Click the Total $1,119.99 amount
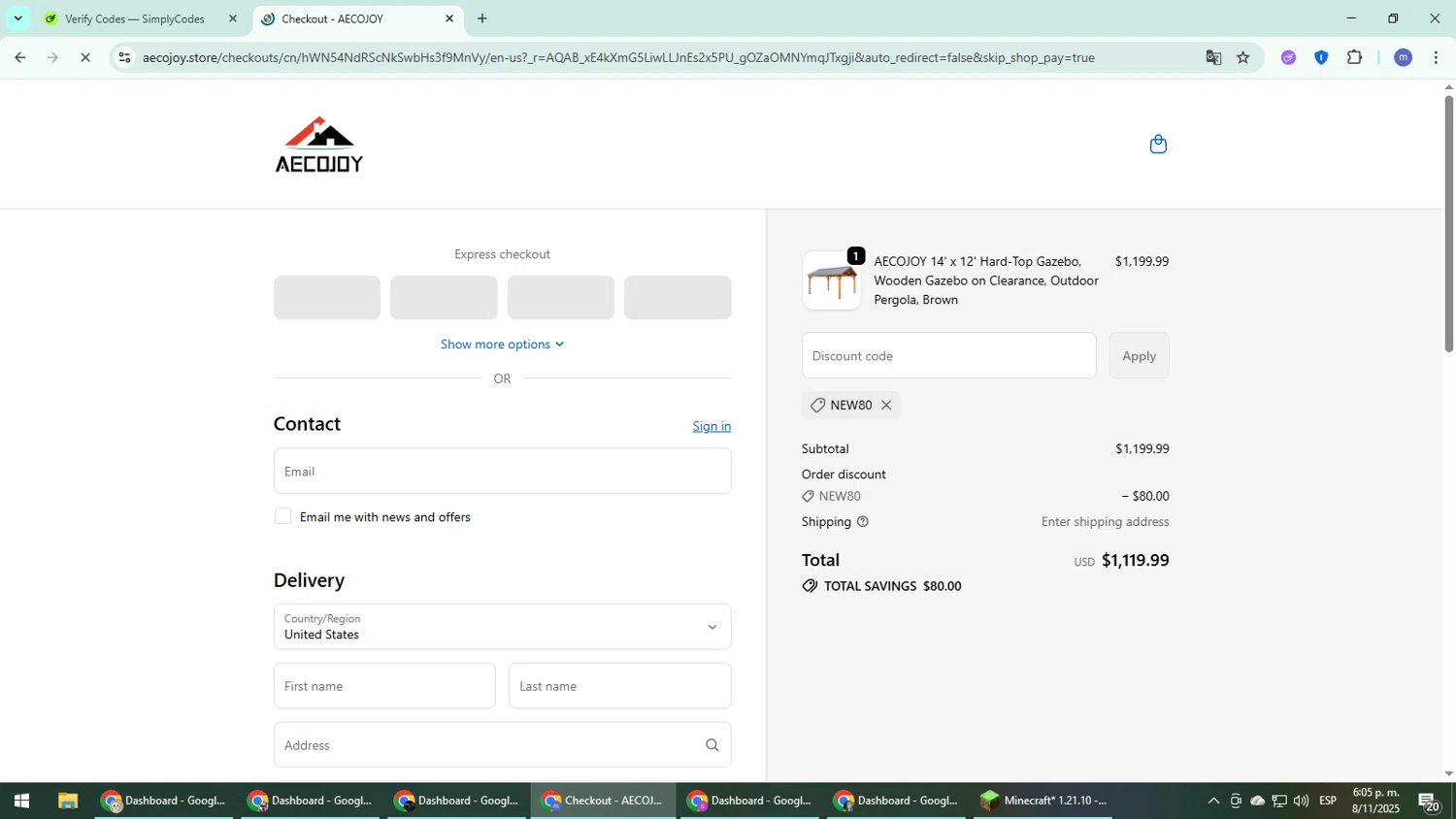This screenshot has width=1456, height=819. point(1135,561)
